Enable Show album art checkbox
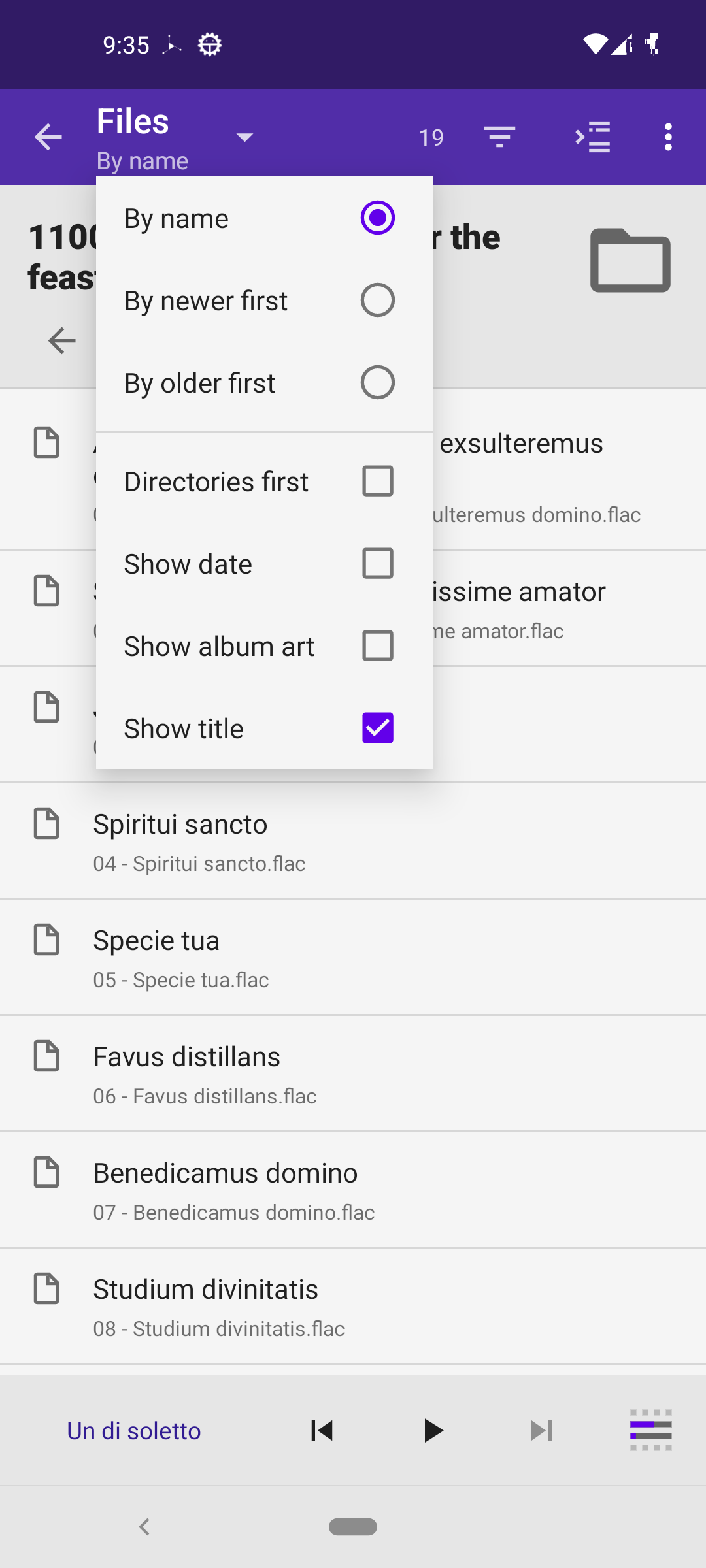 coord(377,646)
